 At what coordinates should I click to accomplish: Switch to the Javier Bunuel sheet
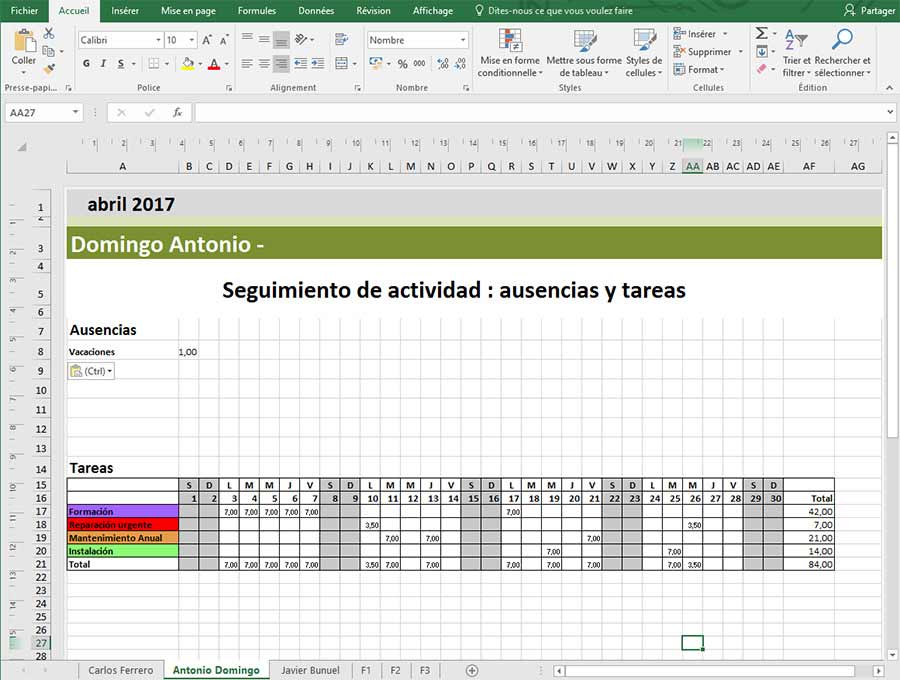[x=310, y=670]
